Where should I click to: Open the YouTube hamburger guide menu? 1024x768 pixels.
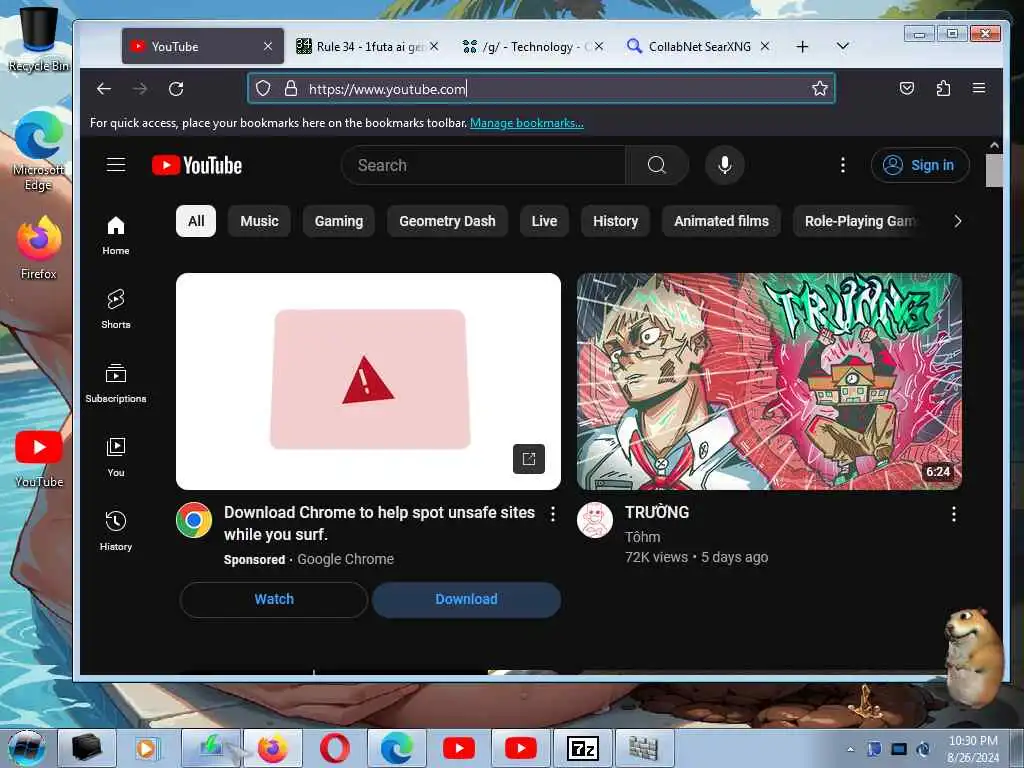(x=116, y=165)
